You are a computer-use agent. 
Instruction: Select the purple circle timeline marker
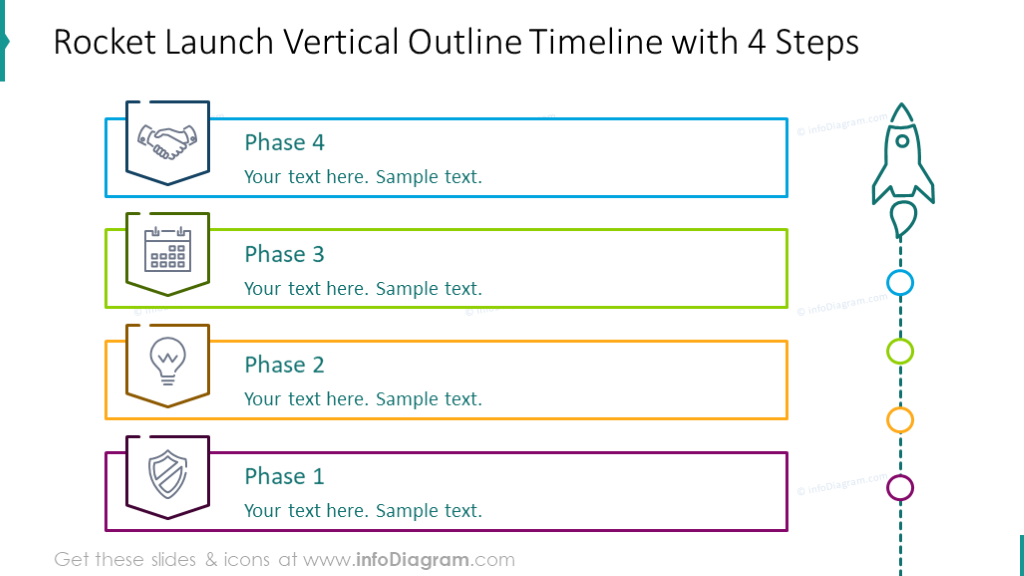(900, 488)
